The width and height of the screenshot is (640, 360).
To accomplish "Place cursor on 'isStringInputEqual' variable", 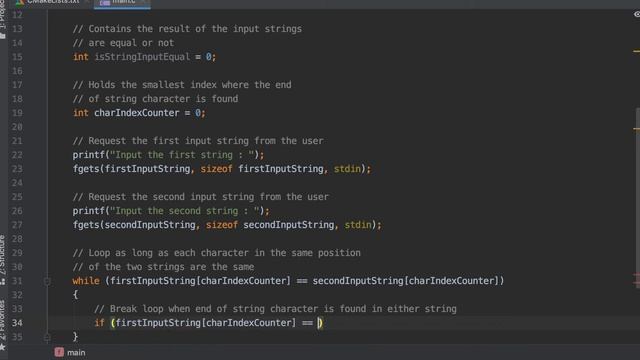I will click(x=142, y=57).
